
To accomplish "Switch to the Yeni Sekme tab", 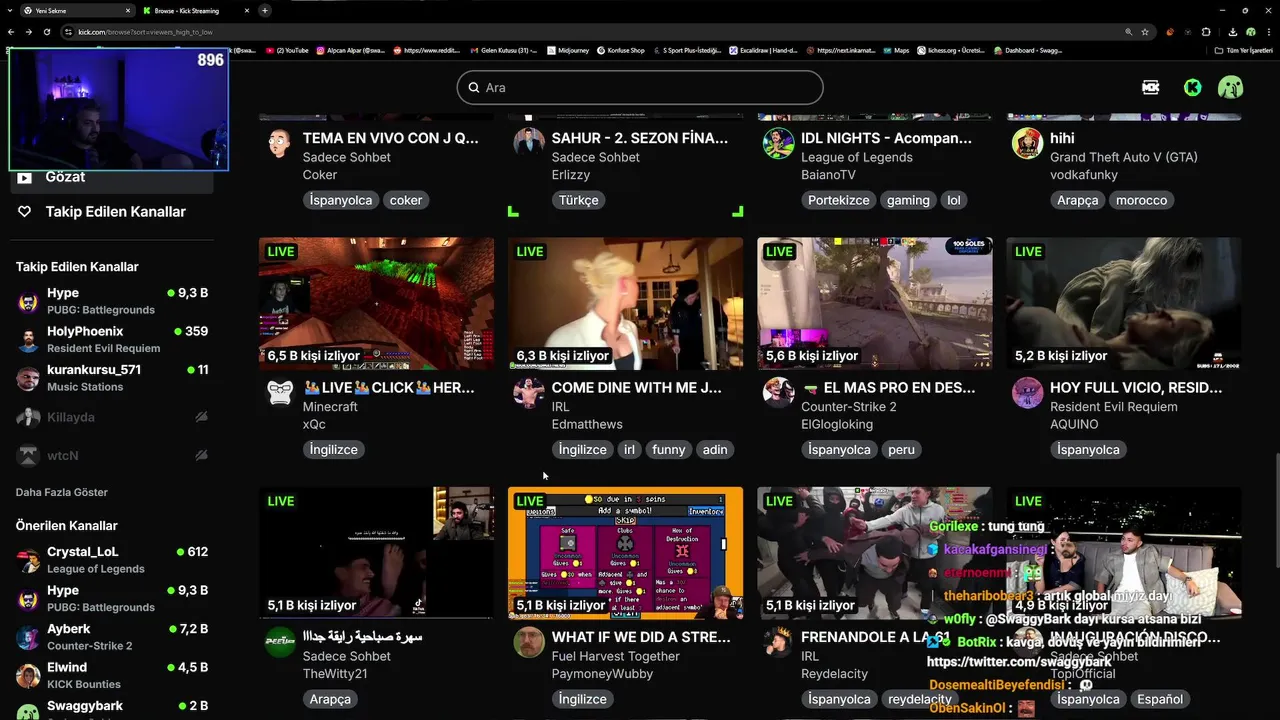I will (78, 10).
